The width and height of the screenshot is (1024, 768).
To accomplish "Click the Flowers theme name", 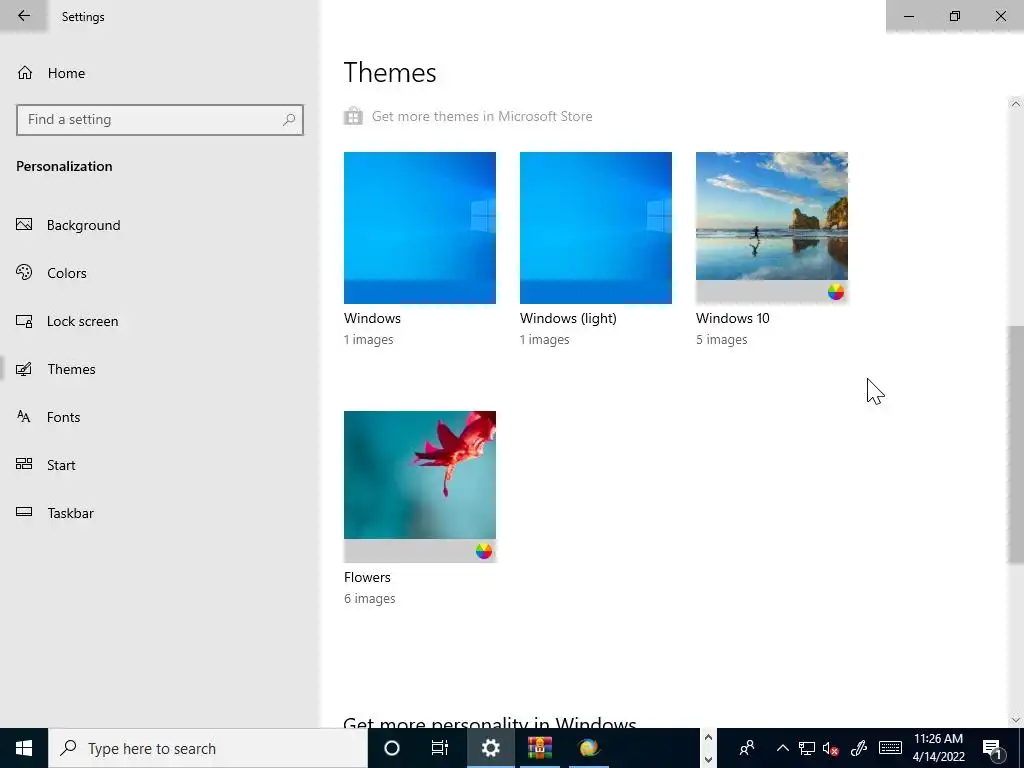I will point(367,577).
